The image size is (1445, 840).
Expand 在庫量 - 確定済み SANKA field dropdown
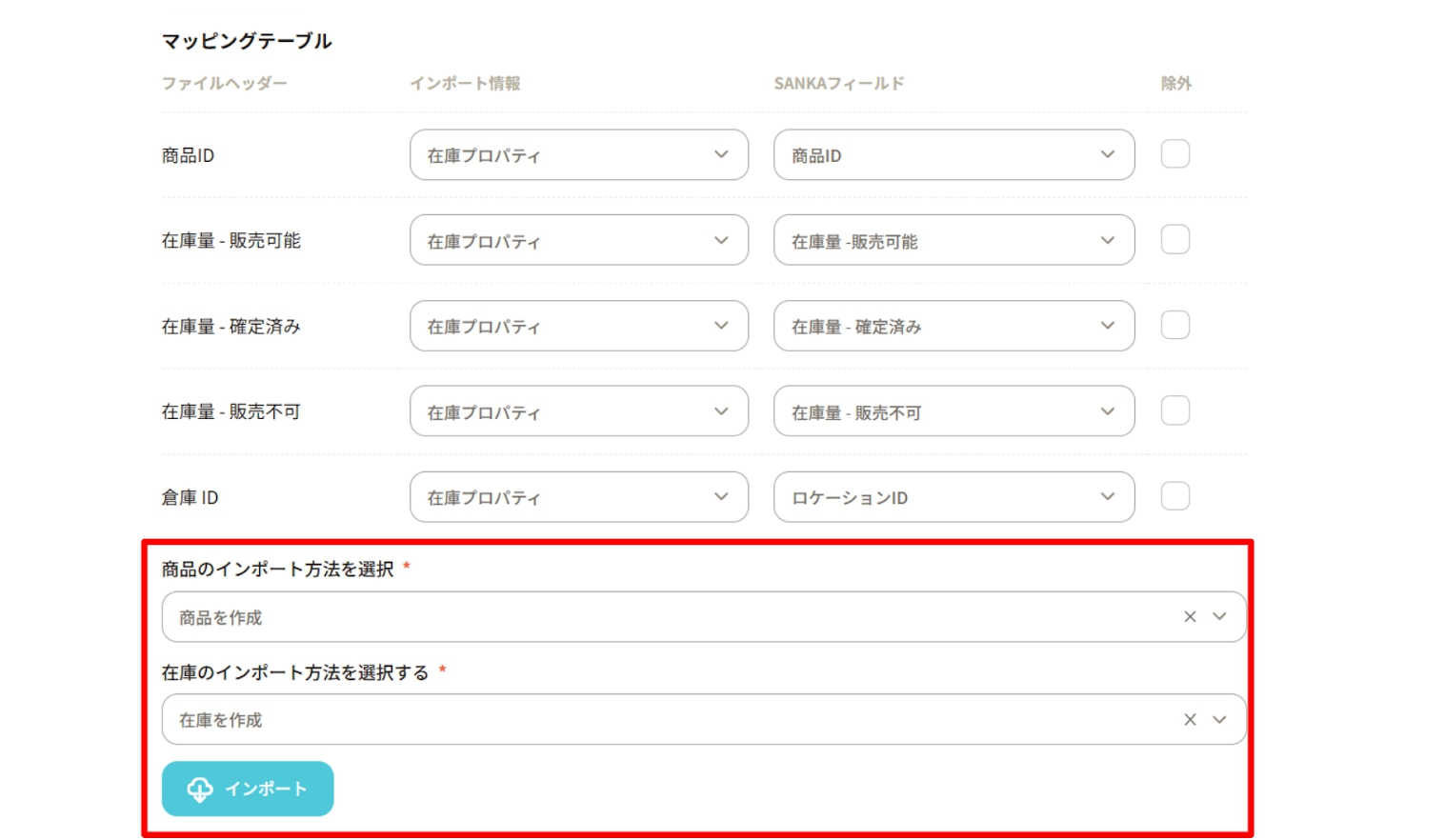pyautogui.click(x=953, y=326)
